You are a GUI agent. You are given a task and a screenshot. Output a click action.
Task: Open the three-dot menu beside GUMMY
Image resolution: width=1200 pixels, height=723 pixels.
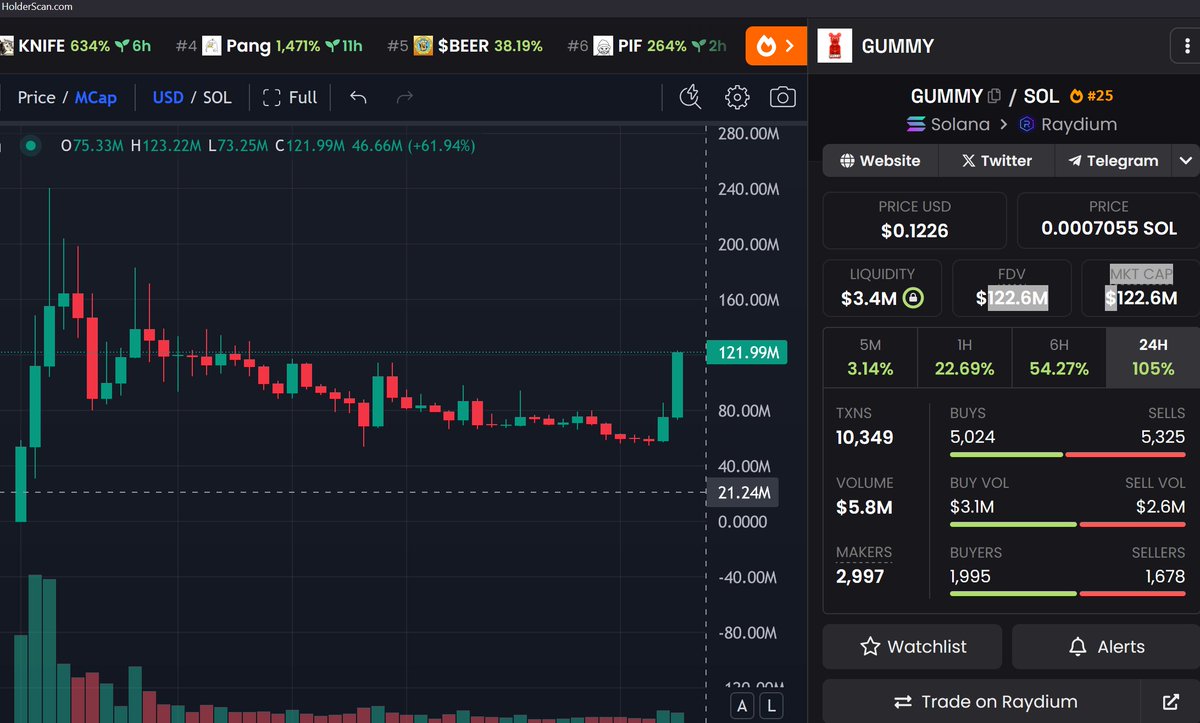(1185, 46)
